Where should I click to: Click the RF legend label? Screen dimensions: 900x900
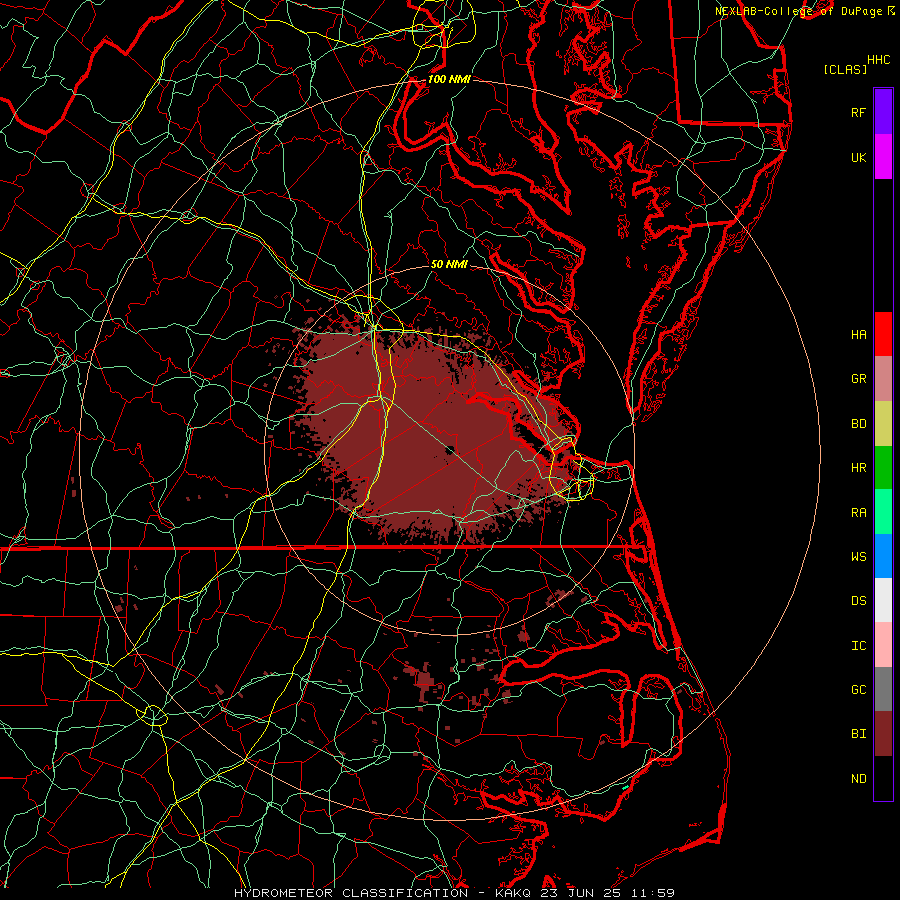[x=859, y=112]
